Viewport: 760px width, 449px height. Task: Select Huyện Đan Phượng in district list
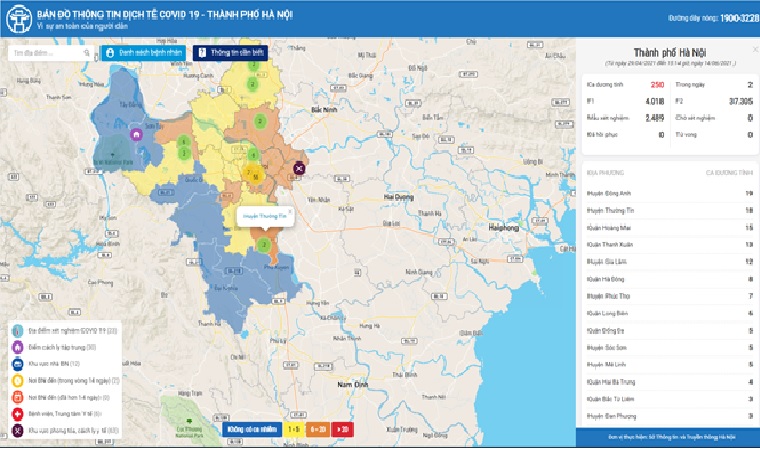[669, 417]
